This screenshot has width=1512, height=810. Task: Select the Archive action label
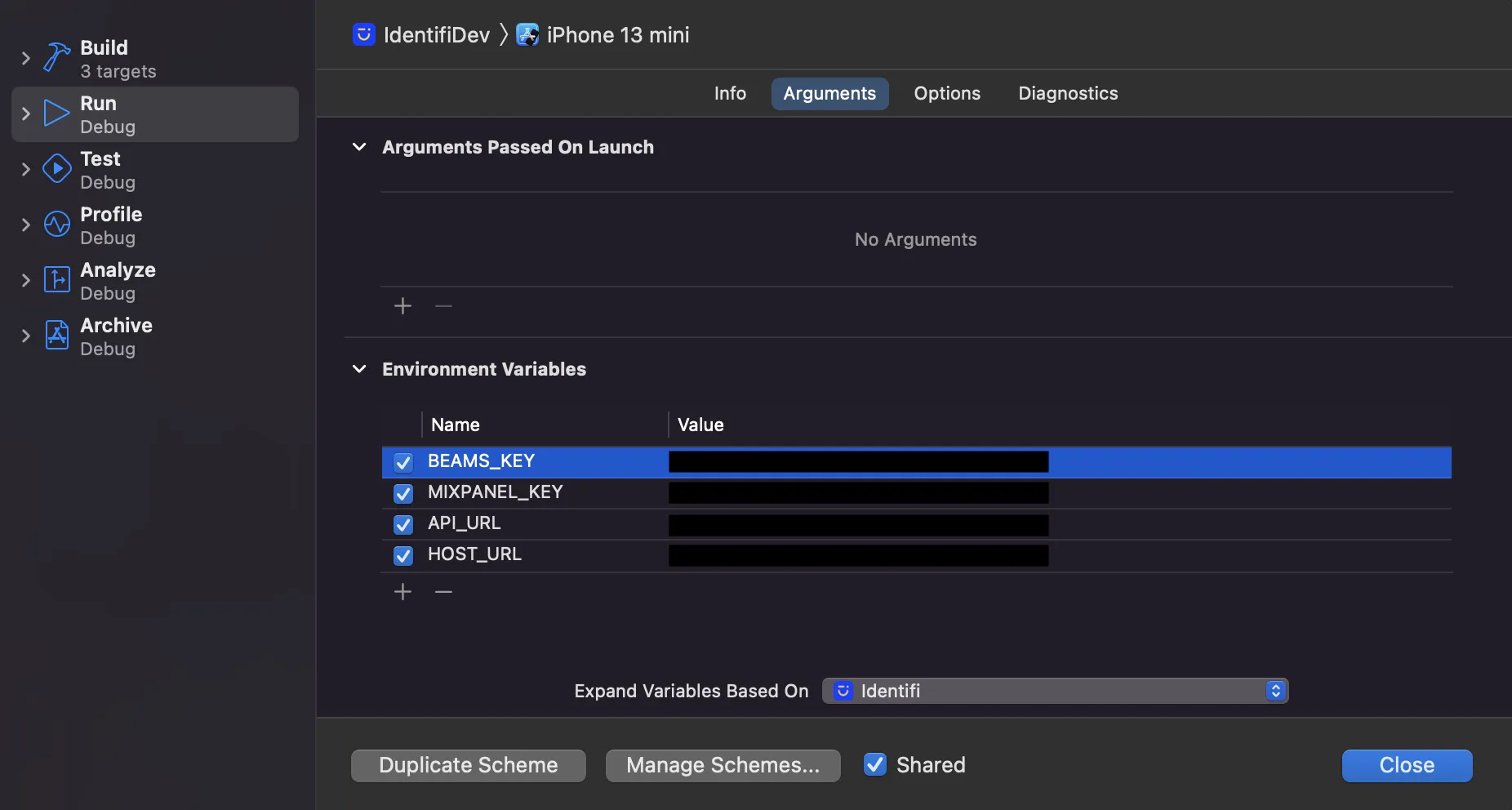pyautogui.click(x=116, y=325)
